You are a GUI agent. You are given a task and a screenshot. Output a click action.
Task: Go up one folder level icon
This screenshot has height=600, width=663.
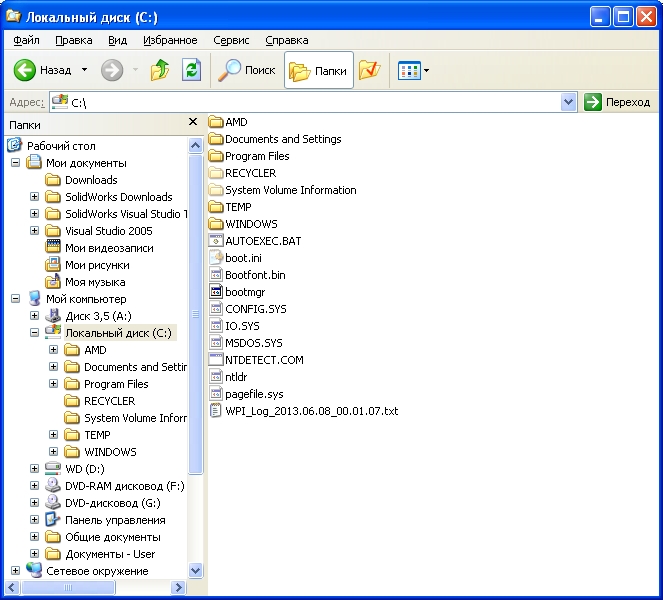coord(160,70)
